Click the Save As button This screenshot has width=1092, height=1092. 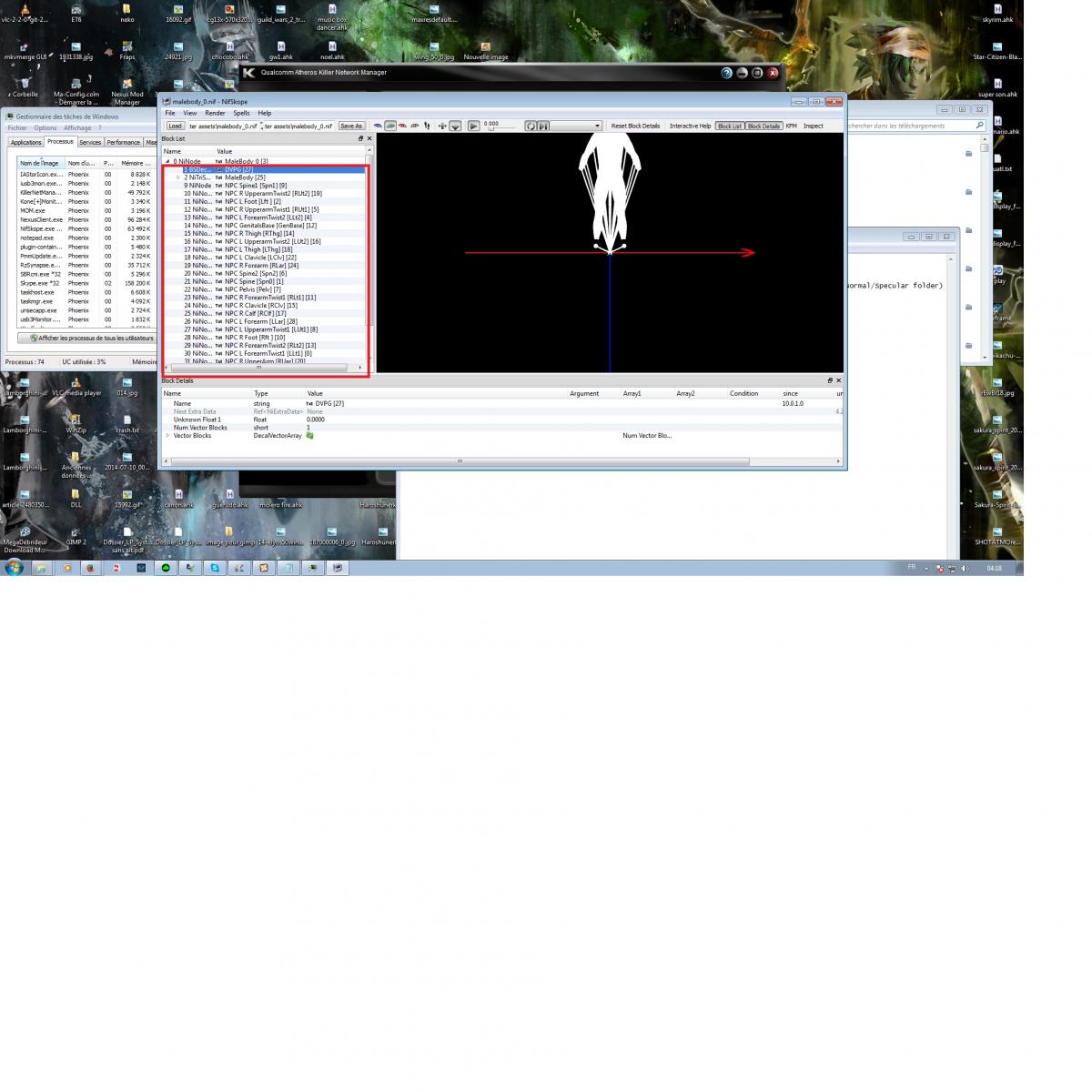tap(351, 126)
